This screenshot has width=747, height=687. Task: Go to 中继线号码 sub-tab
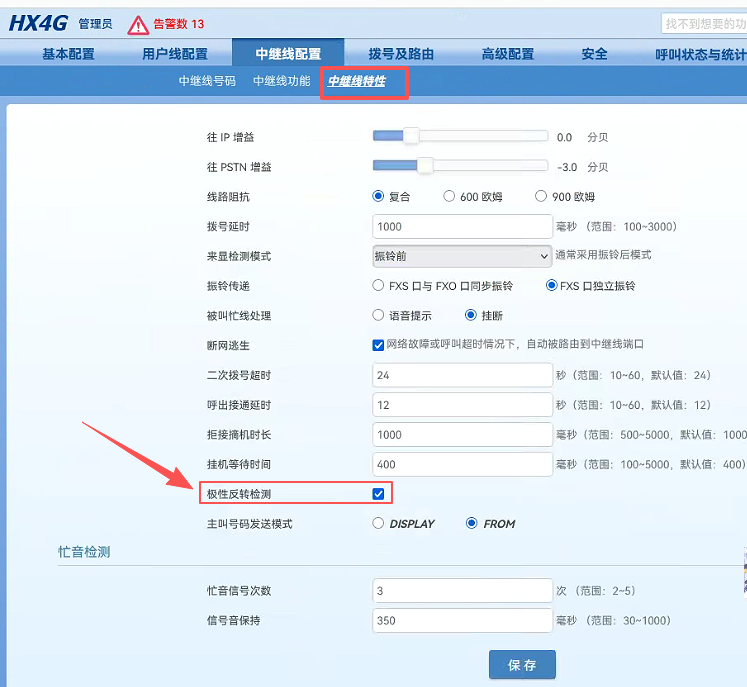(x=207, y=81)
